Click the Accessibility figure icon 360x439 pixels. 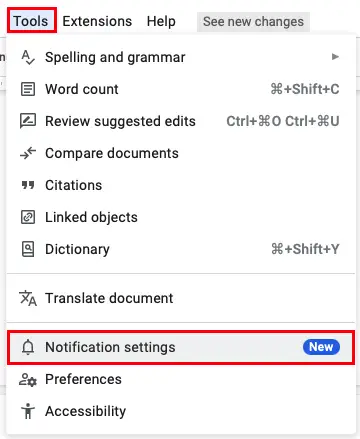point(28,411)
